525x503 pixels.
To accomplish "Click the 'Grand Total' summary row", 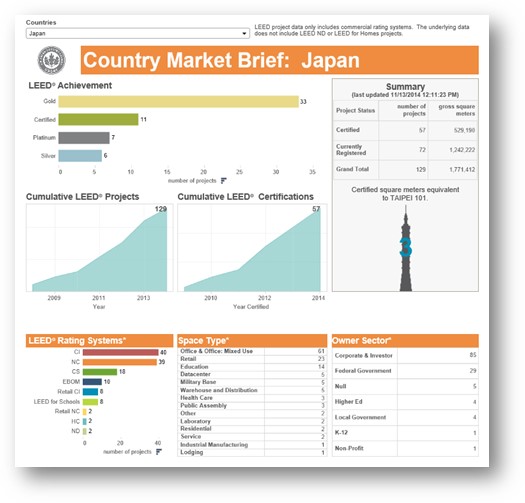I will 405,169.
